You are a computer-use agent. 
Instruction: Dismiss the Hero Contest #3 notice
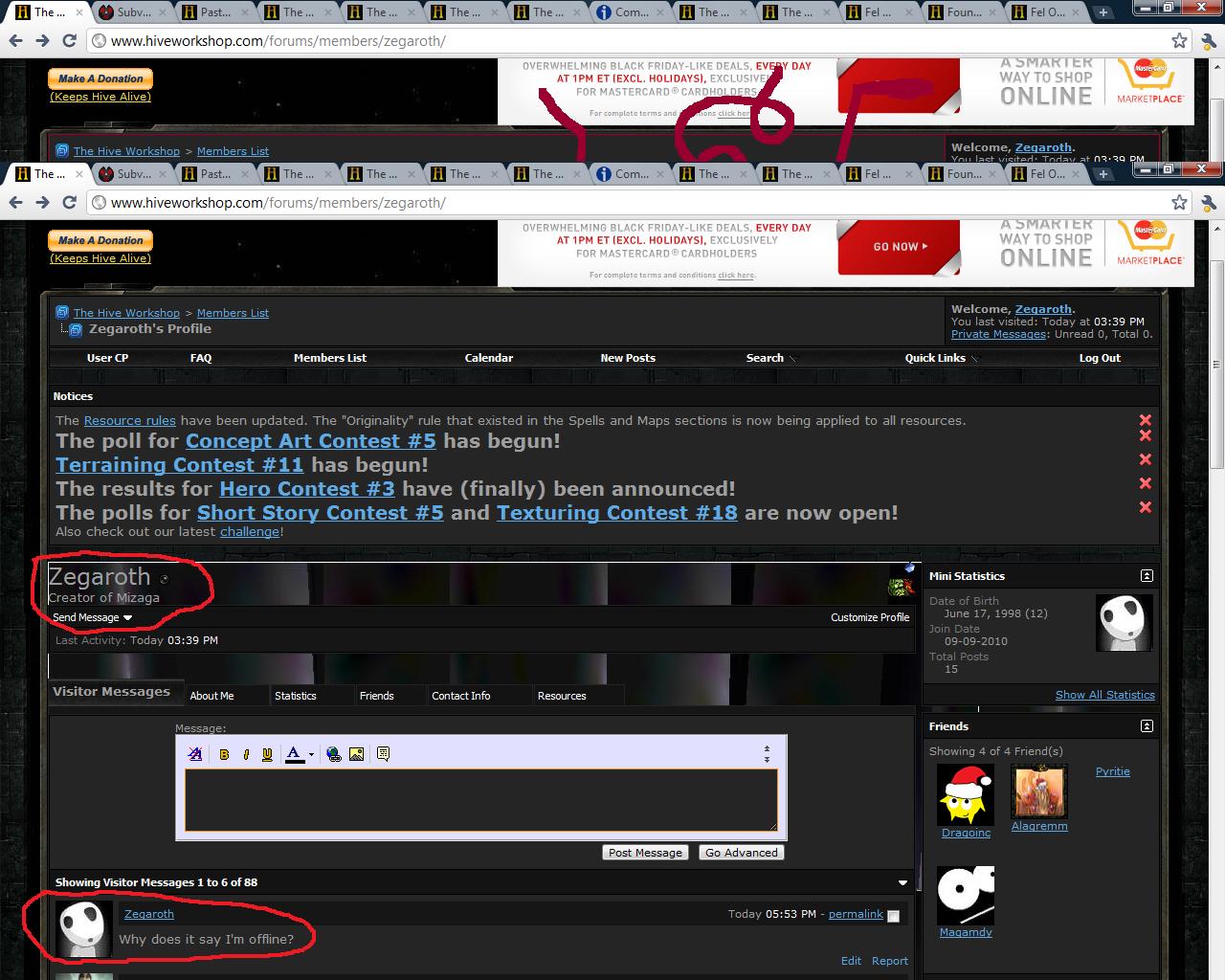pos(1146,483)
